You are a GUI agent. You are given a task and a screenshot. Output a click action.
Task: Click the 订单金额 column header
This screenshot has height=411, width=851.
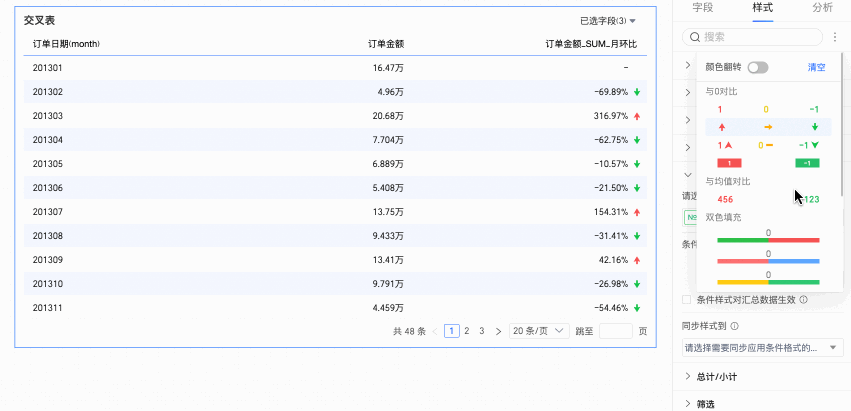[386, 44]
